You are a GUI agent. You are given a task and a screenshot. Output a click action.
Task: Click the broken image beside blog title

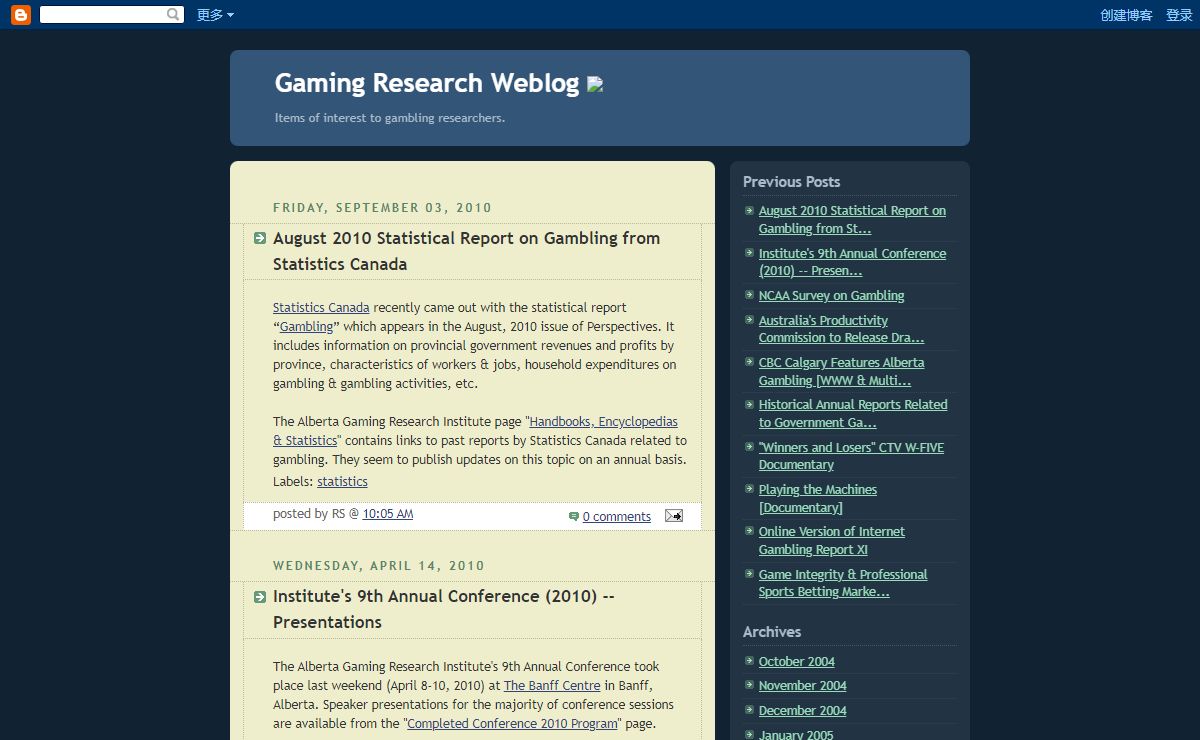coord(595,85)
